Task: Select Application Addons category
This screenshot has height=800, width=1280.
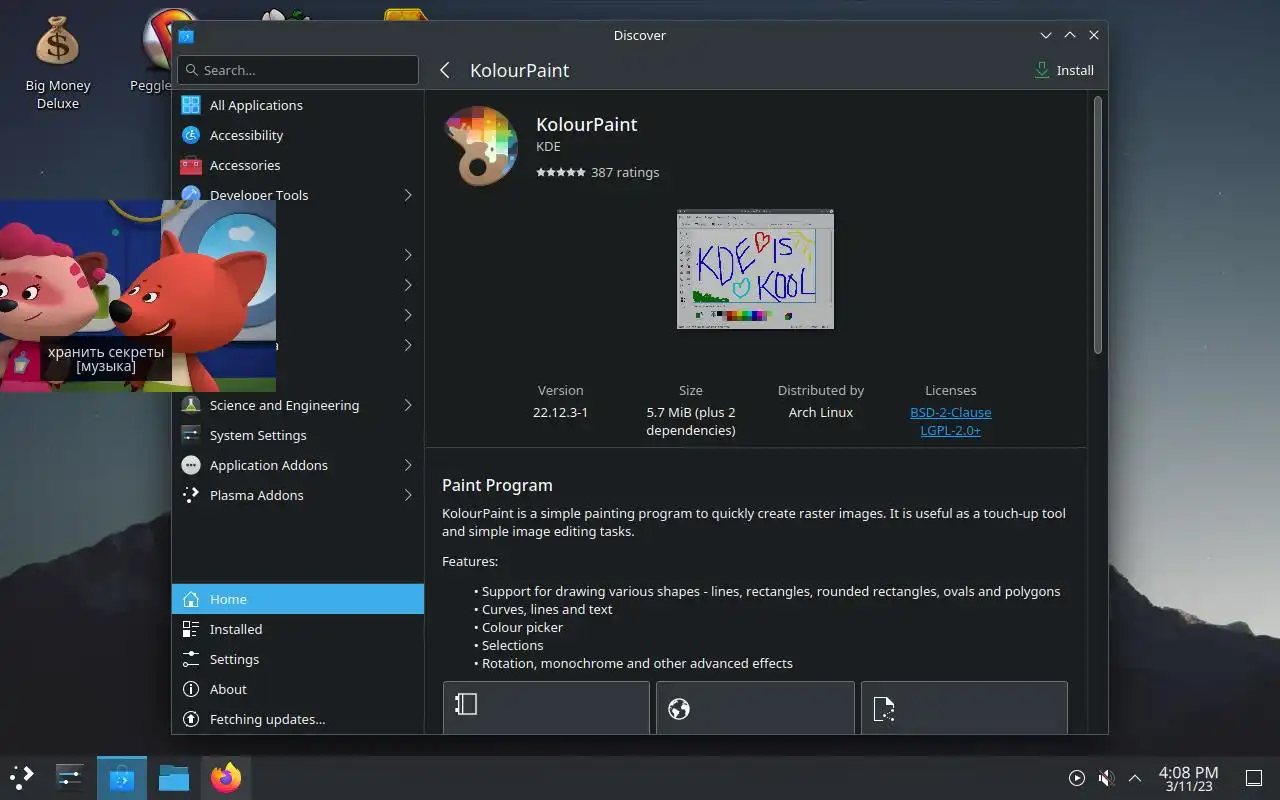Action: click(x=298, y=465)
